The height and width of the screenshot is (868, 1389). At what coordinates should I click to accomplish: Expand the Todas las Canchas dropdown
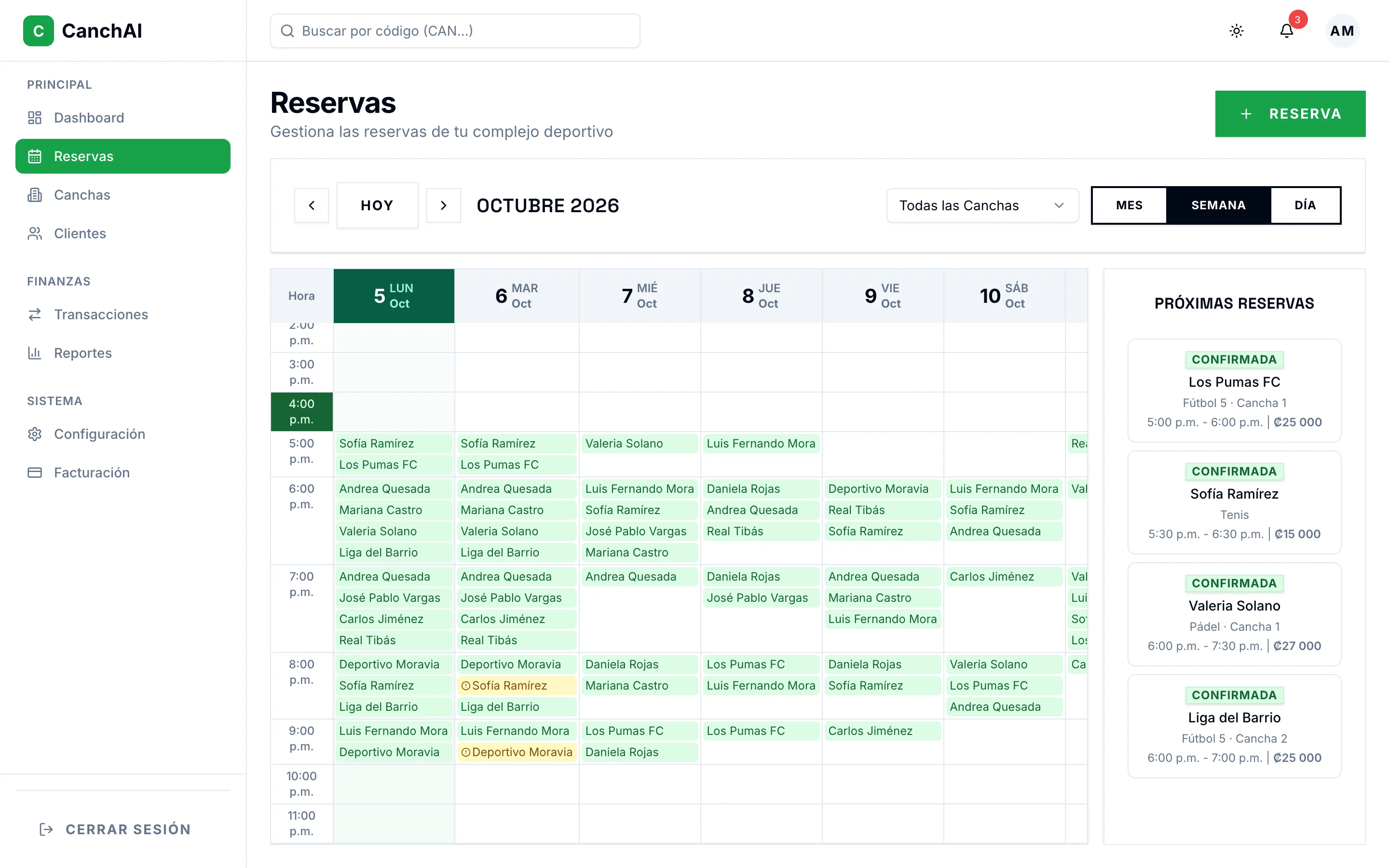click(982, 205)
